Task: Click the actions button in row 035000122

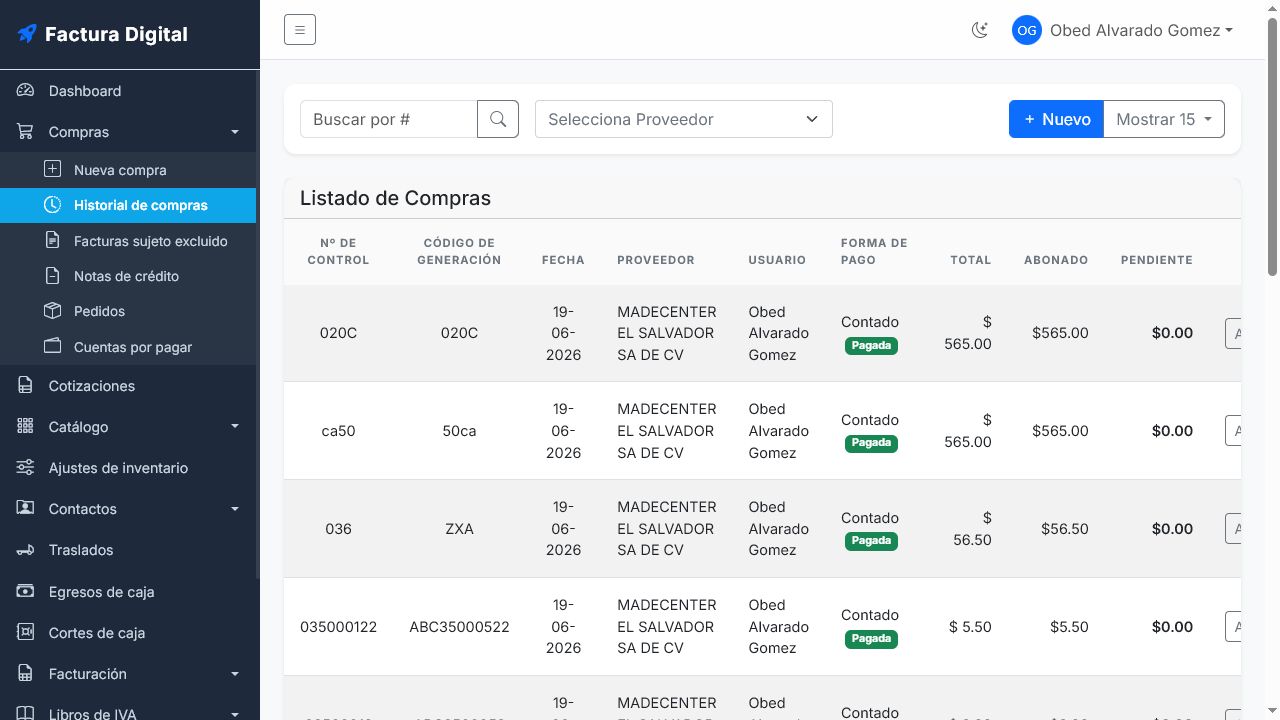Action: 1234,627
